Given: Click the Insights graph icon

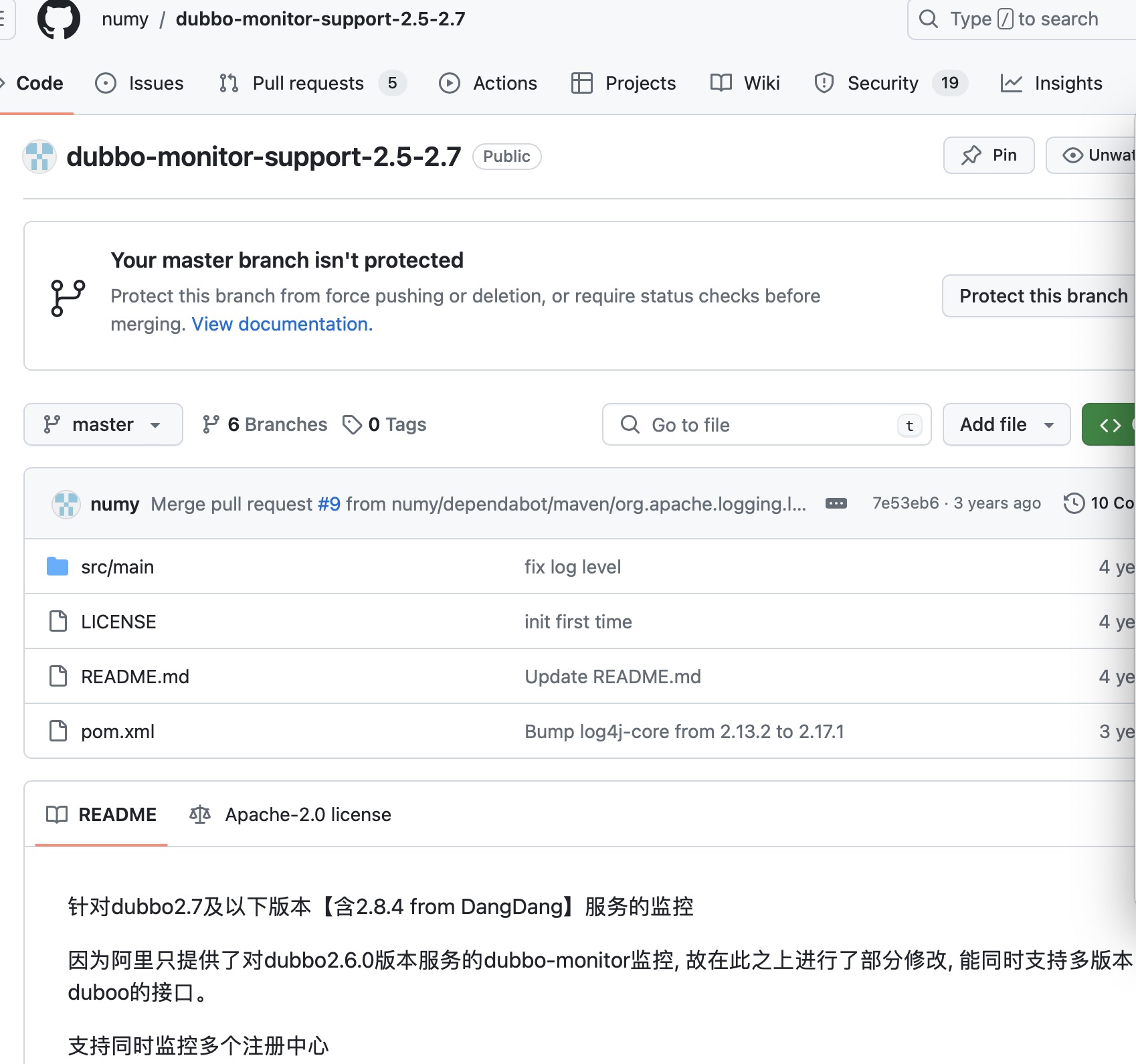Looking at the screenshot, I should [1012, 83].
